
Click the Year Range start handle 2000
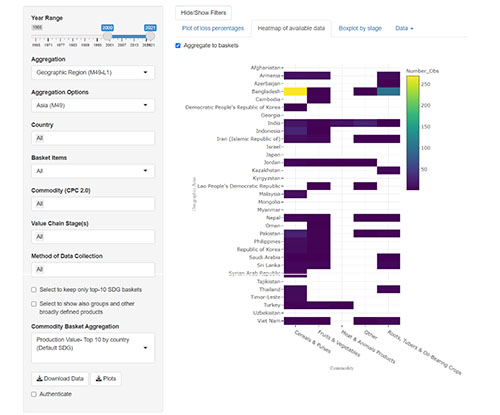click(107, 36)
